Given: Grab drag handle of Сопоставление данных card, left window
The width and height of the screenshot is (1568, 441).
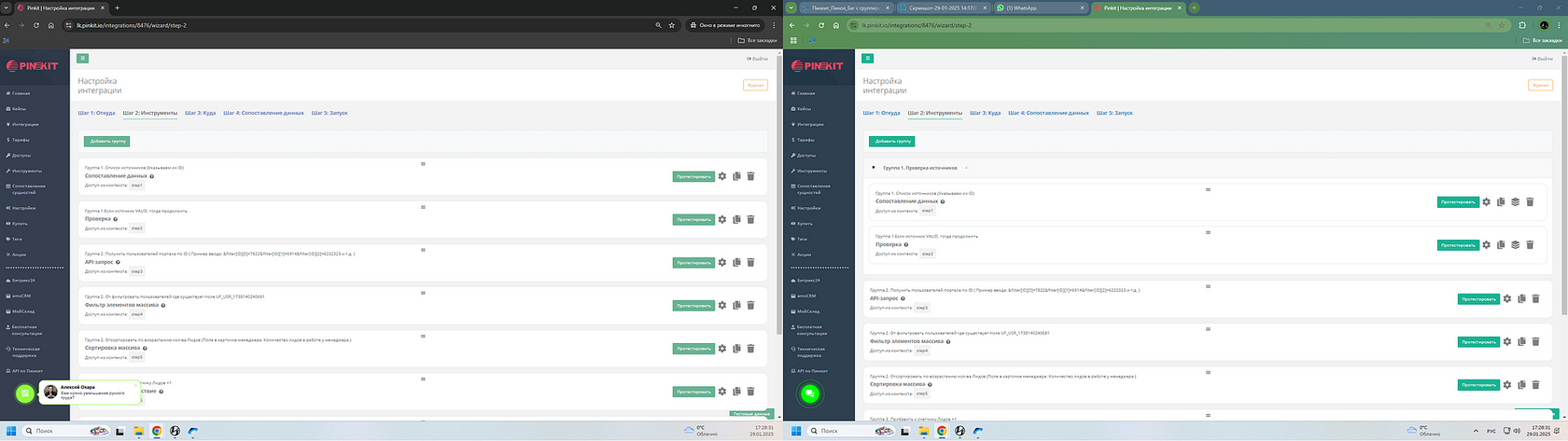Looking at the screenshot, I should (x=423, y=164).
